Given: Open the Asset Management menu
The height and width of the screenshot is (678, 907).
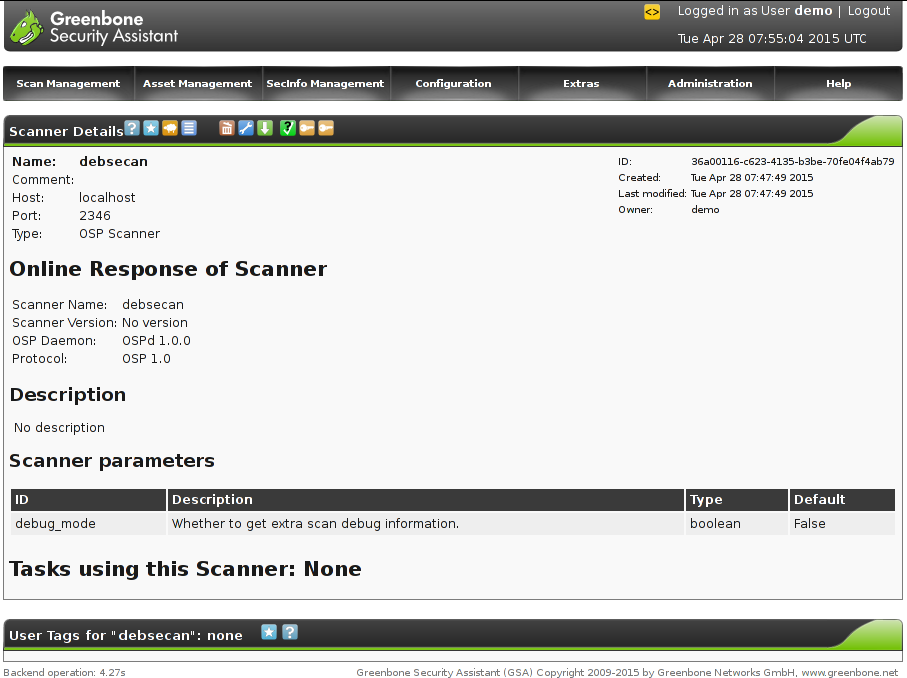Looking at the screenshot, I should click(x=197, y=83).
